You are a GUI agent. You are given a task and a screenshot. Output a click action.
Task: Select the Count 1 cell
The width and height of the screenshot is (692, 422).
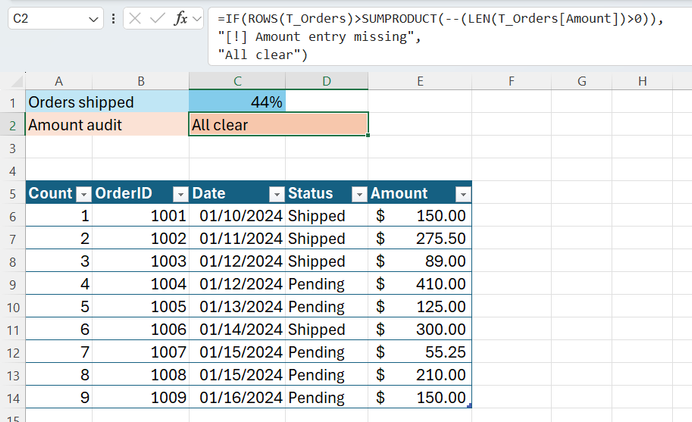[x=59, y=216]
